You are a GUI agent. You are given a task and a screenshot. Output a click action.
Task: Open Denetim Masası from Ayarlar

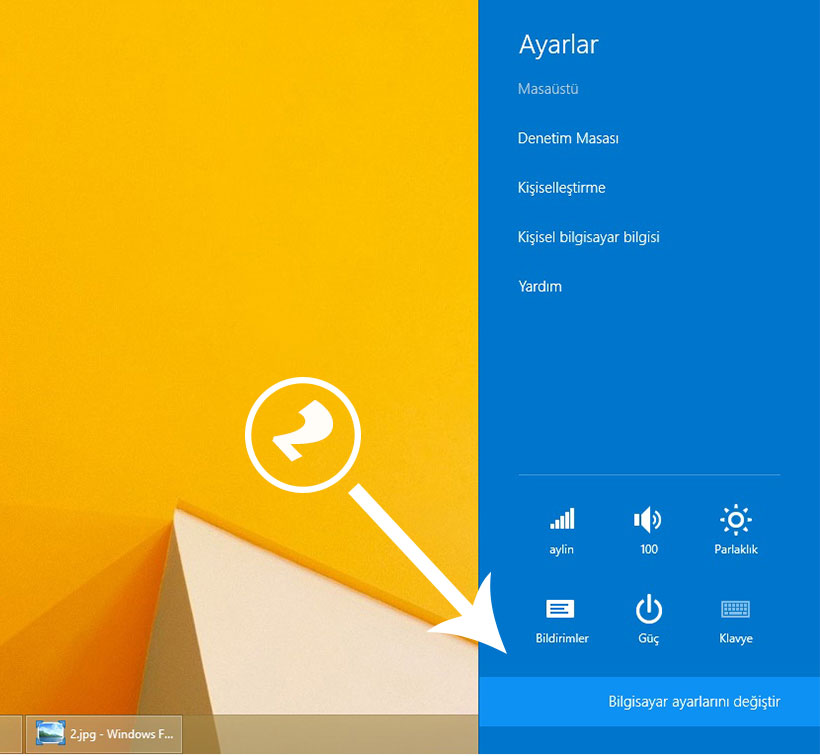point(568,139)
